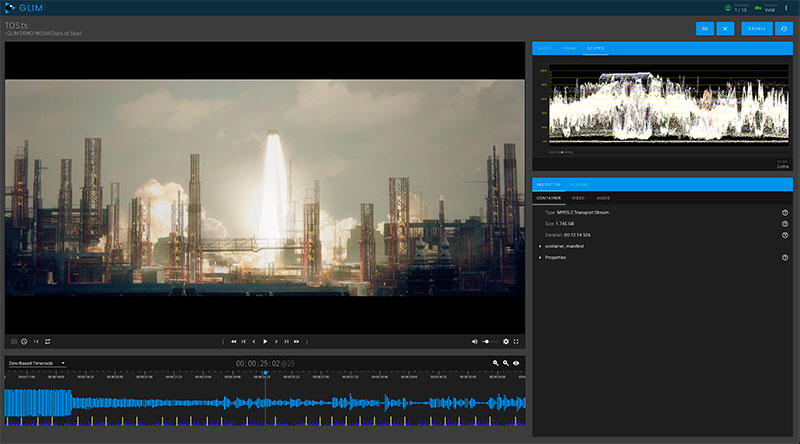This screenshot has height=444, width=800.
Task: Click the help icon beside Duration
Action: [785, 236]
